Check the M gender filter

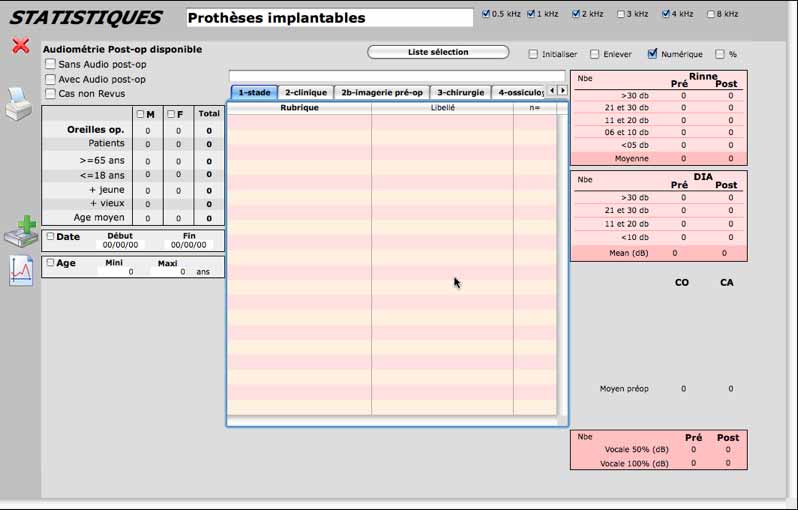pos(140,114)
